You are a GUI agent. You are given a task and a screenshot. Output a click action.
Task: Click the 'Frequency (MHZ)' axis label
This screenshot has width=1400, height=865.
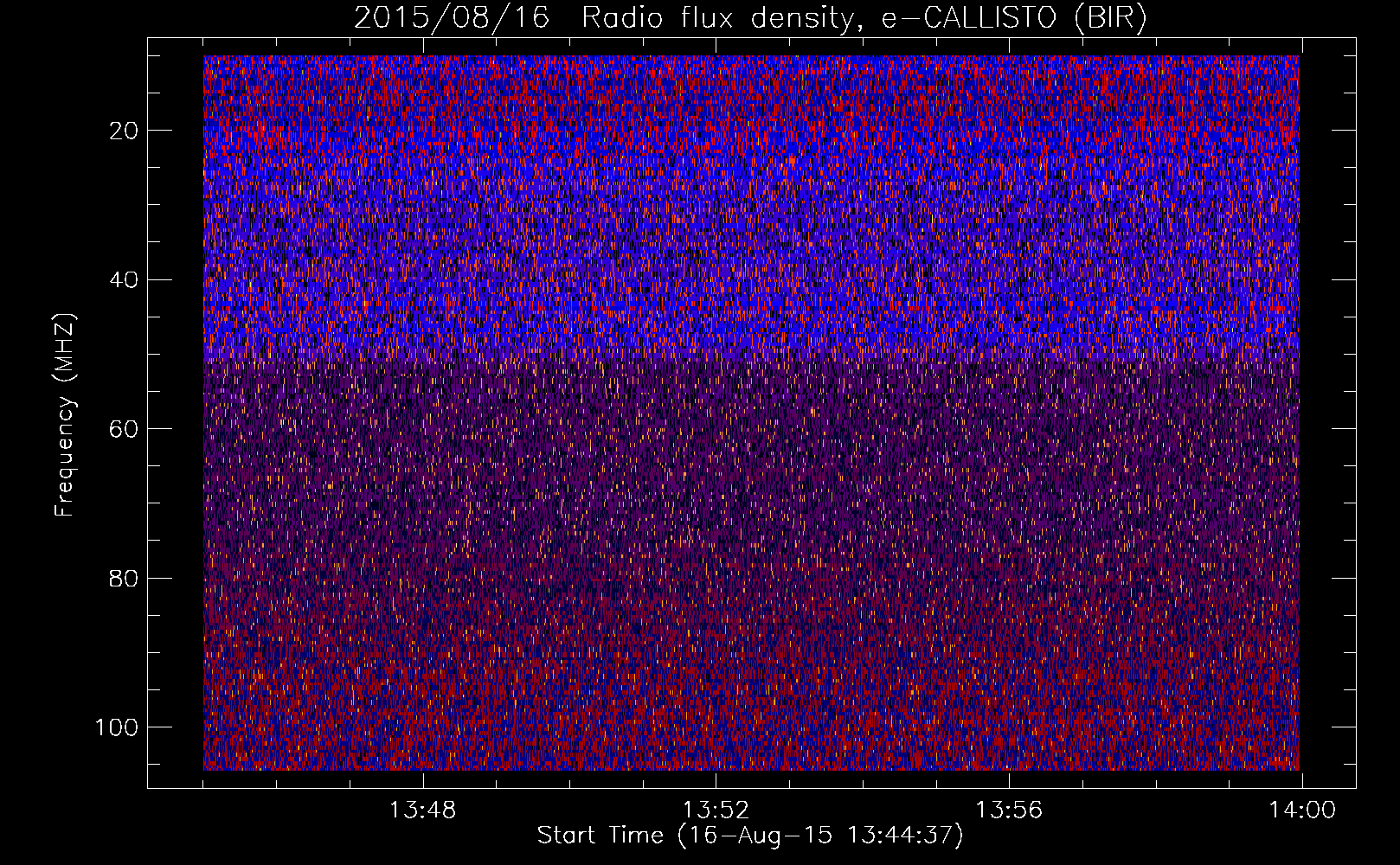coord(66,414)
